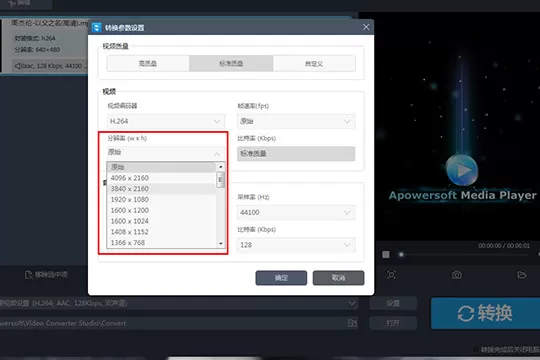540x360 pixels.
Task: Collapse the resolution (w x h) dropdown
Action: click(x=166, y=153)
